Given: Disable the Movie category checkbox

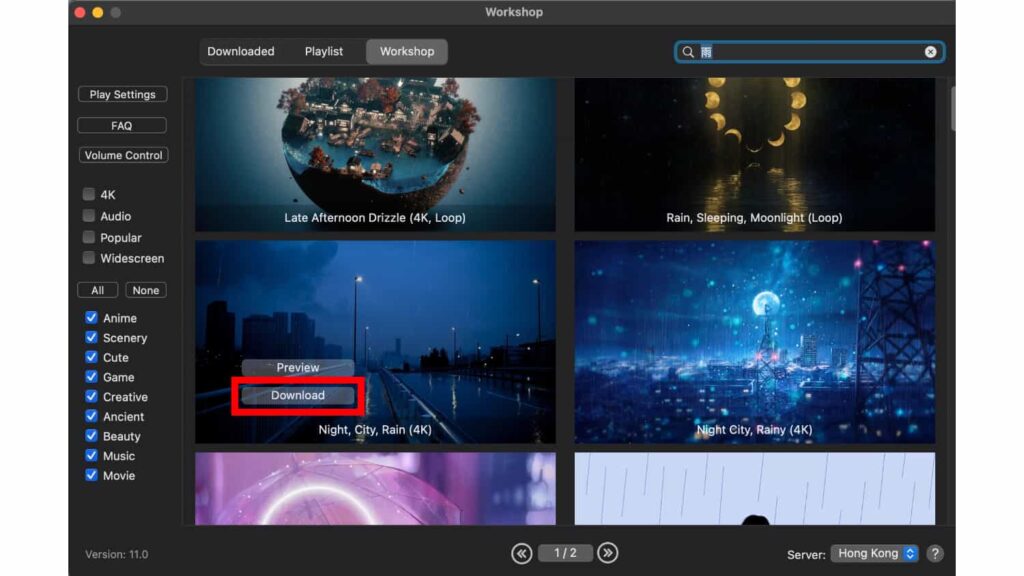Looking at the screenshot, I should coord(92,475).
